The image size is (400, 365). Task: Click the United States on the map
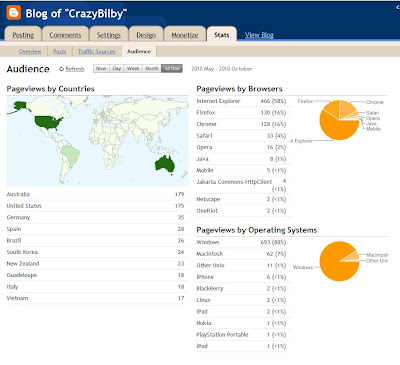[x=48, y=122]
